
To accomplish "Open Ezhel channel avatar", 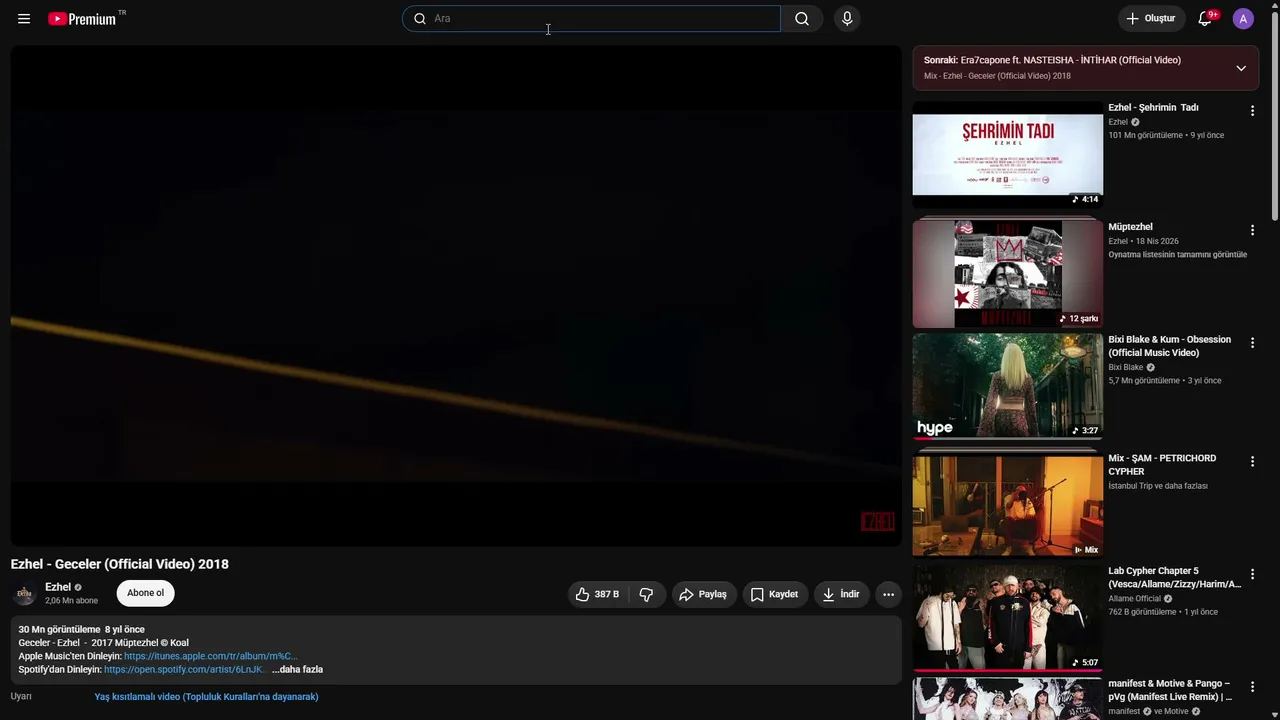I will pos(24,594).
